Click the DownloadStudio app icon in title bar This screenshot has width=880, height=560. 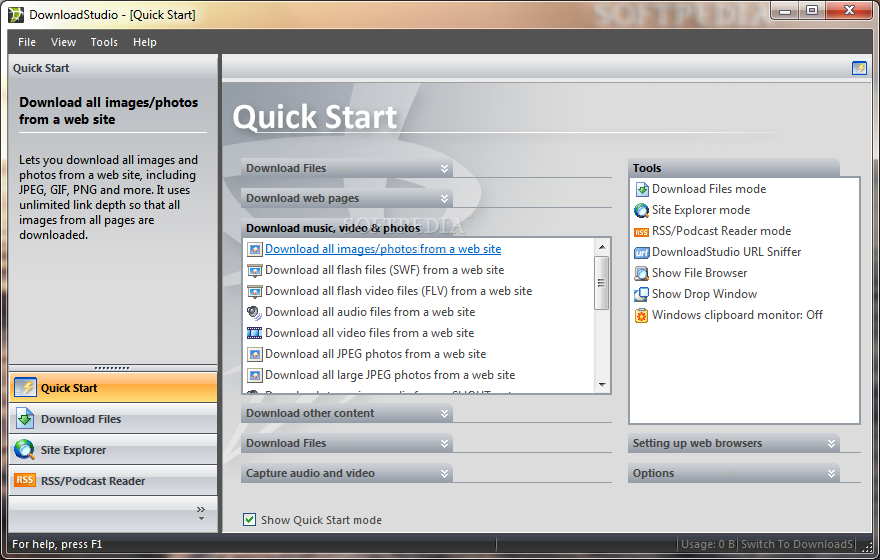pos(16,15)
